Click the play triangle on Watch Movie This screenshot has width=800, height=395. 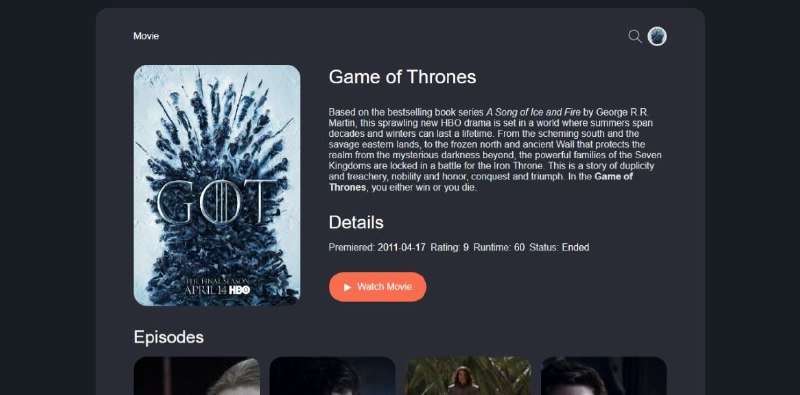347,287
